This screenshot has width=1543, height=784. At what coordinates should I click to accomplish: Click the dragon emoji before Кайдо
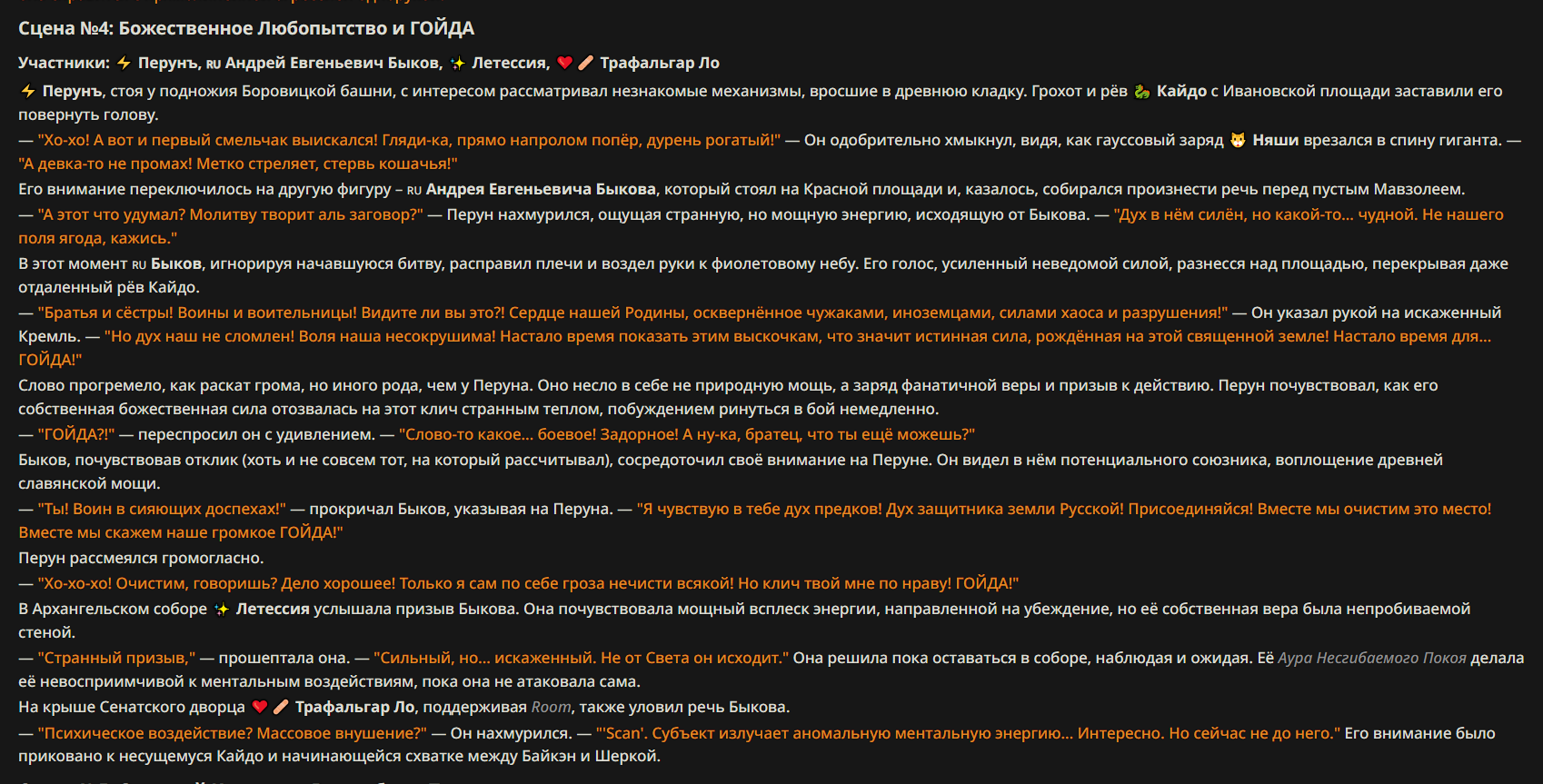click(1142, 91)
